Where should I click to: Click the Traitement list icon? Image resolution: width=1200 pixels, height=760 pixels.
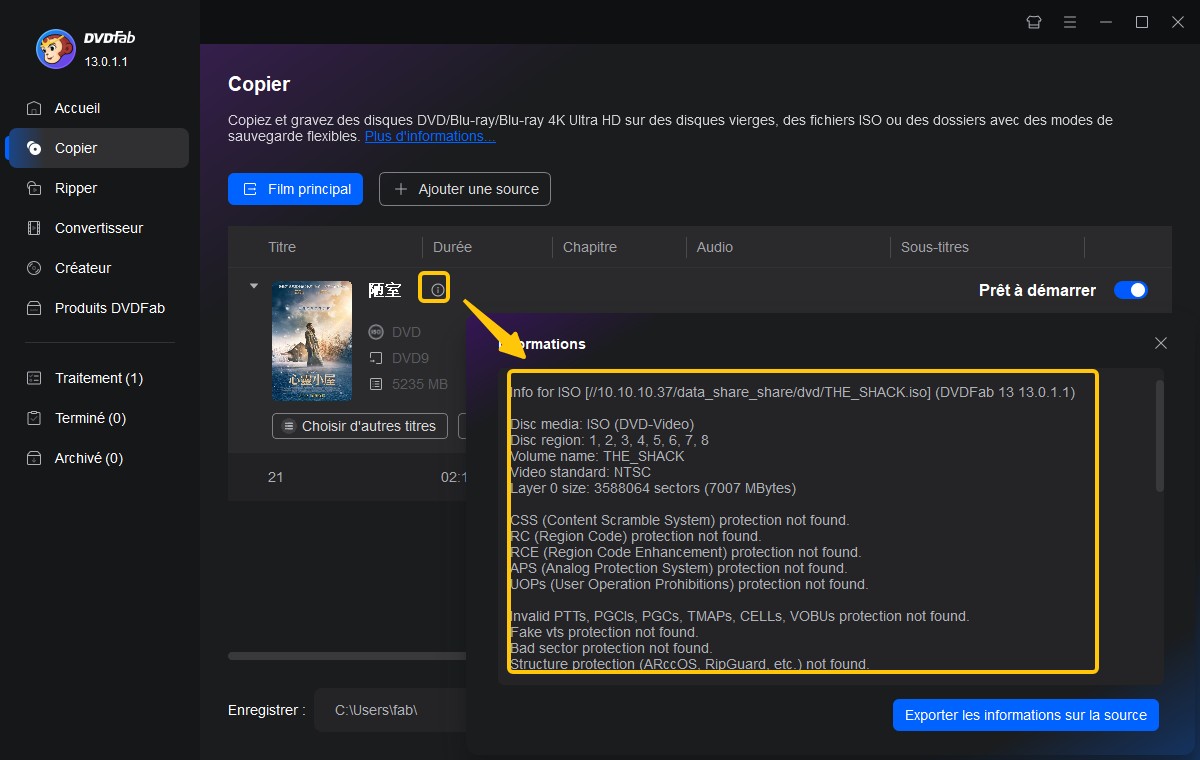coord(34,378)
